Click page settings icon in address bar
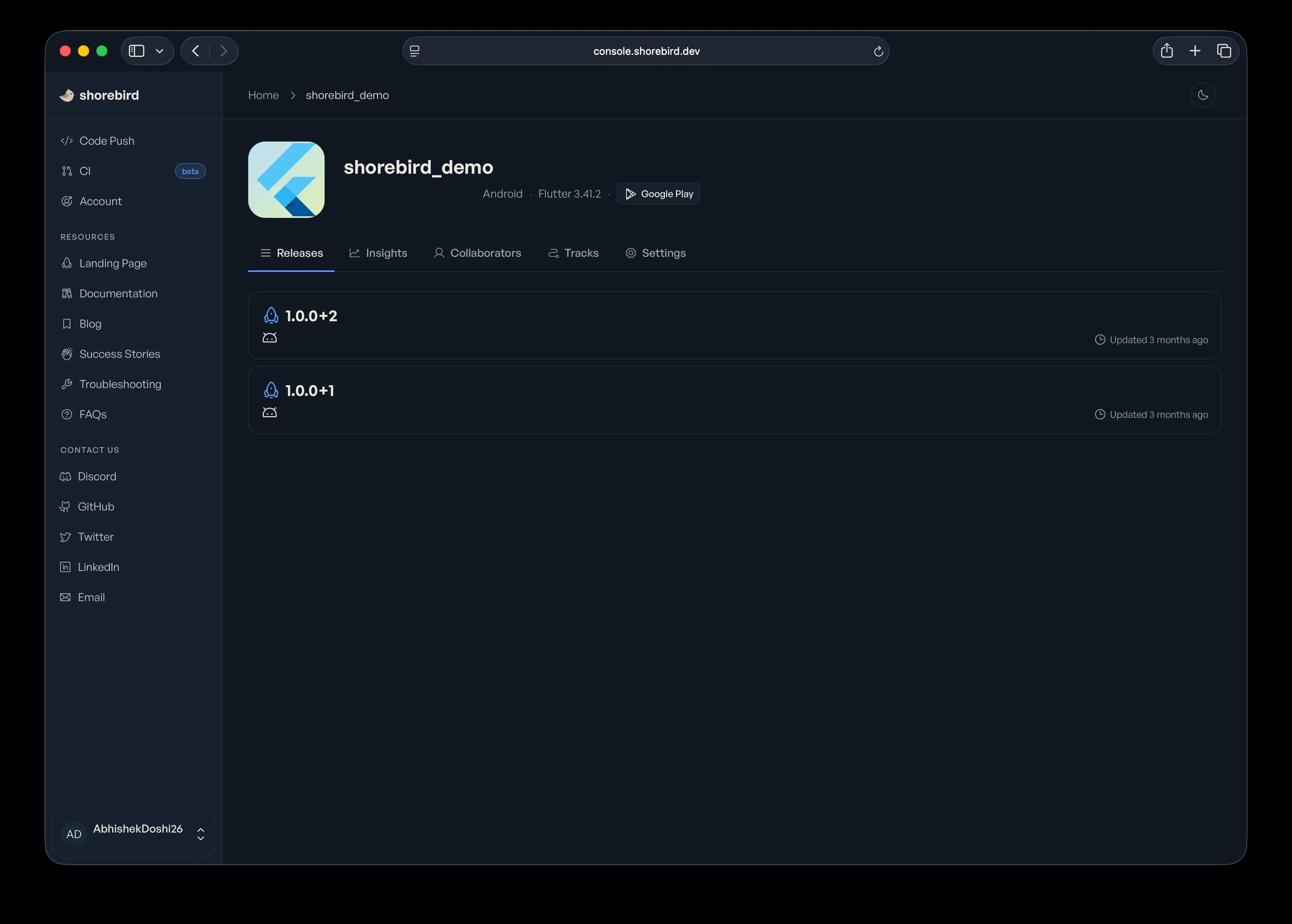1292x924 pixels. [415, 51]
